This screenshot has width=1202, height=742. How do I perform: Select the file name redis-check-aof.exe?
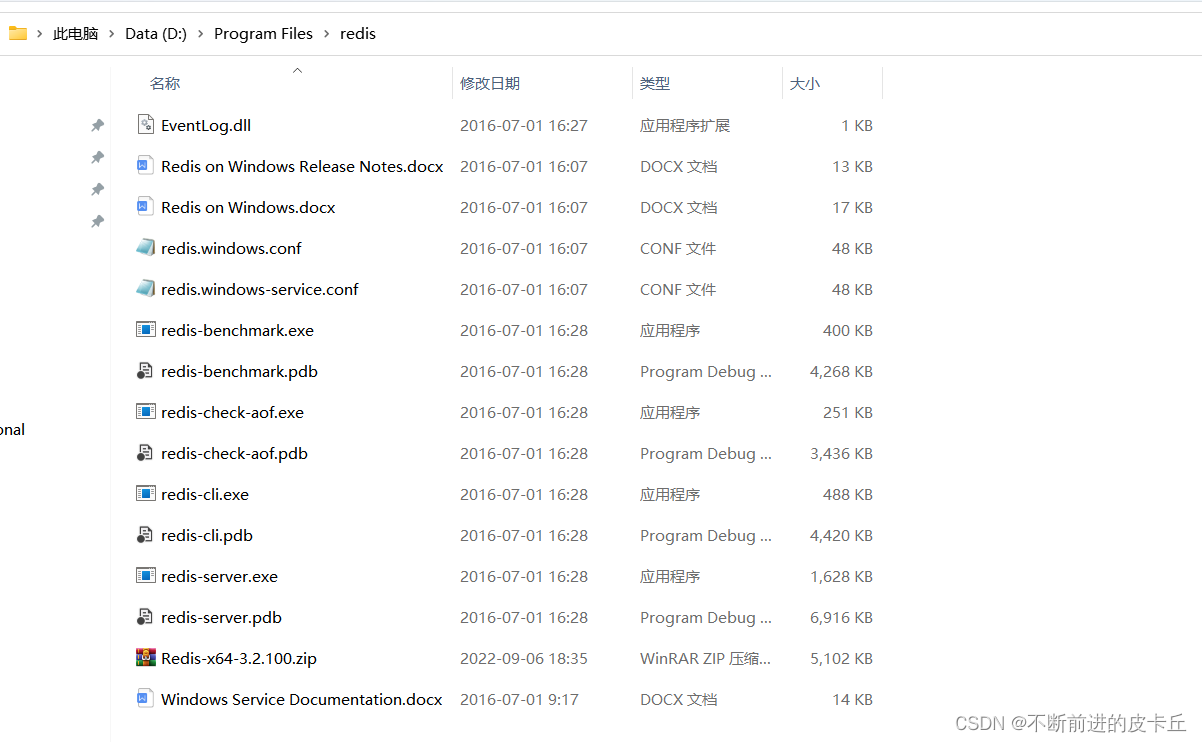[232, 412]
